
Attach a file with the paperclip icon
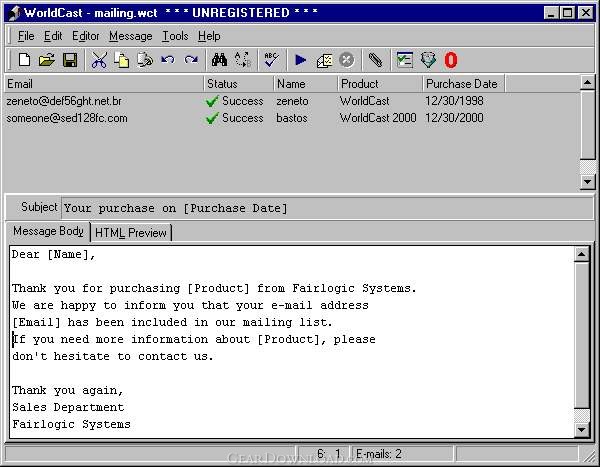tap(375, 60)
